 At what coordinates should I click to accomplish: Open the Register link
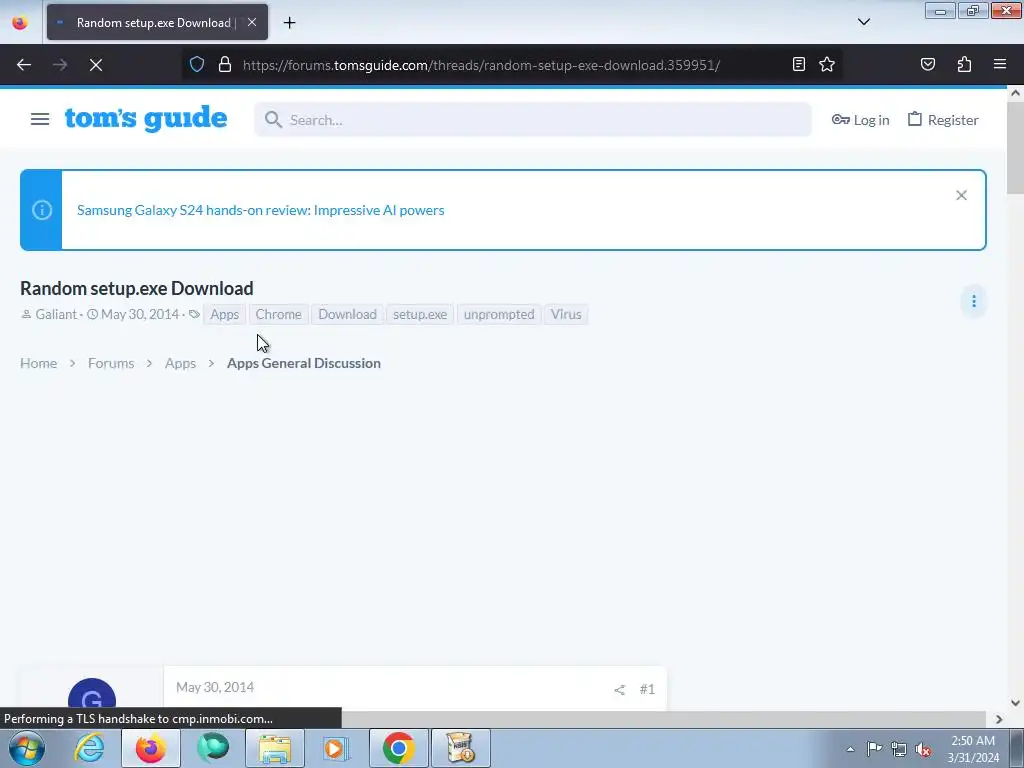click(943, 120)
